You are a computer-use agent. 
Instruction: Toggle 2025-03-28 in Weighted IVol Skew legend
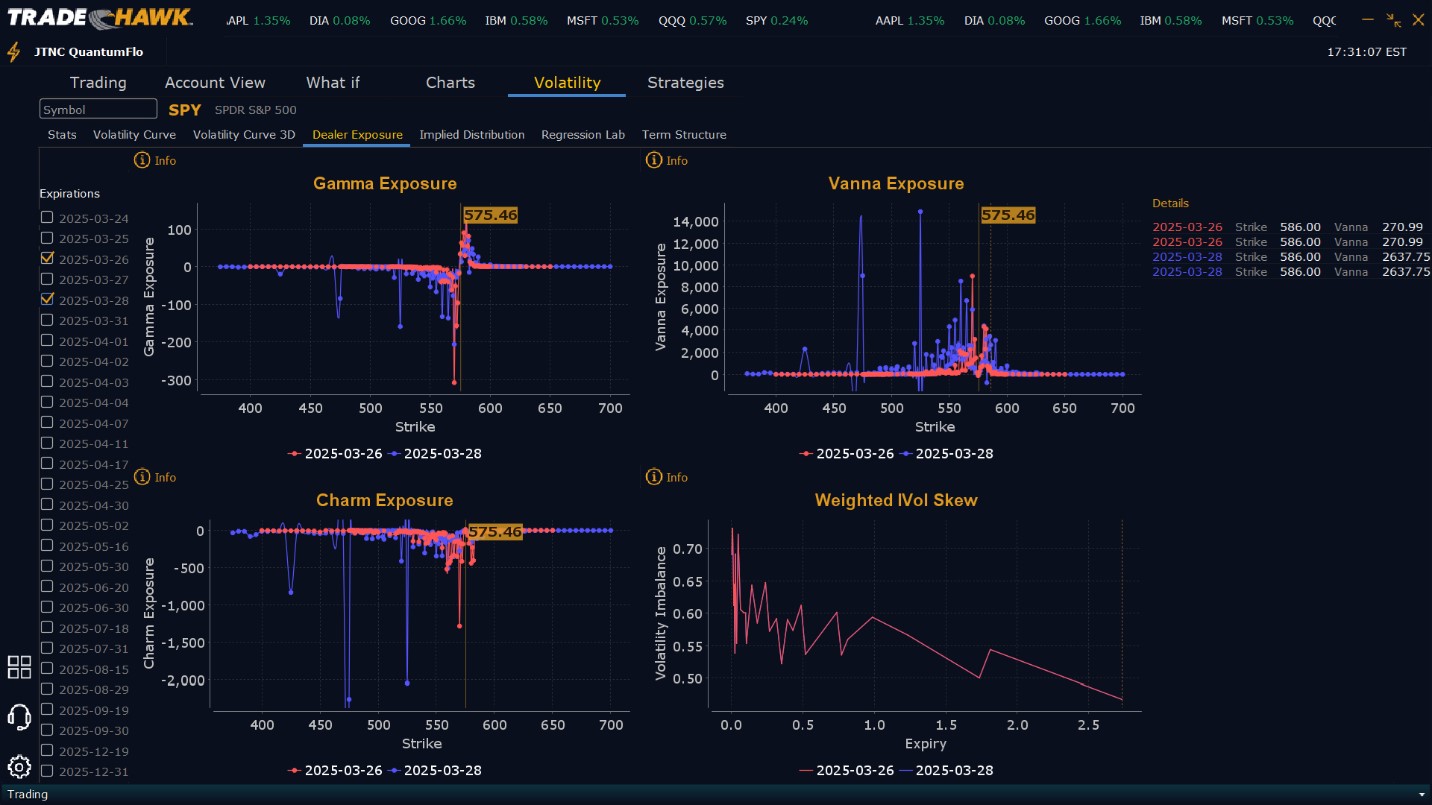click(947, 771)
